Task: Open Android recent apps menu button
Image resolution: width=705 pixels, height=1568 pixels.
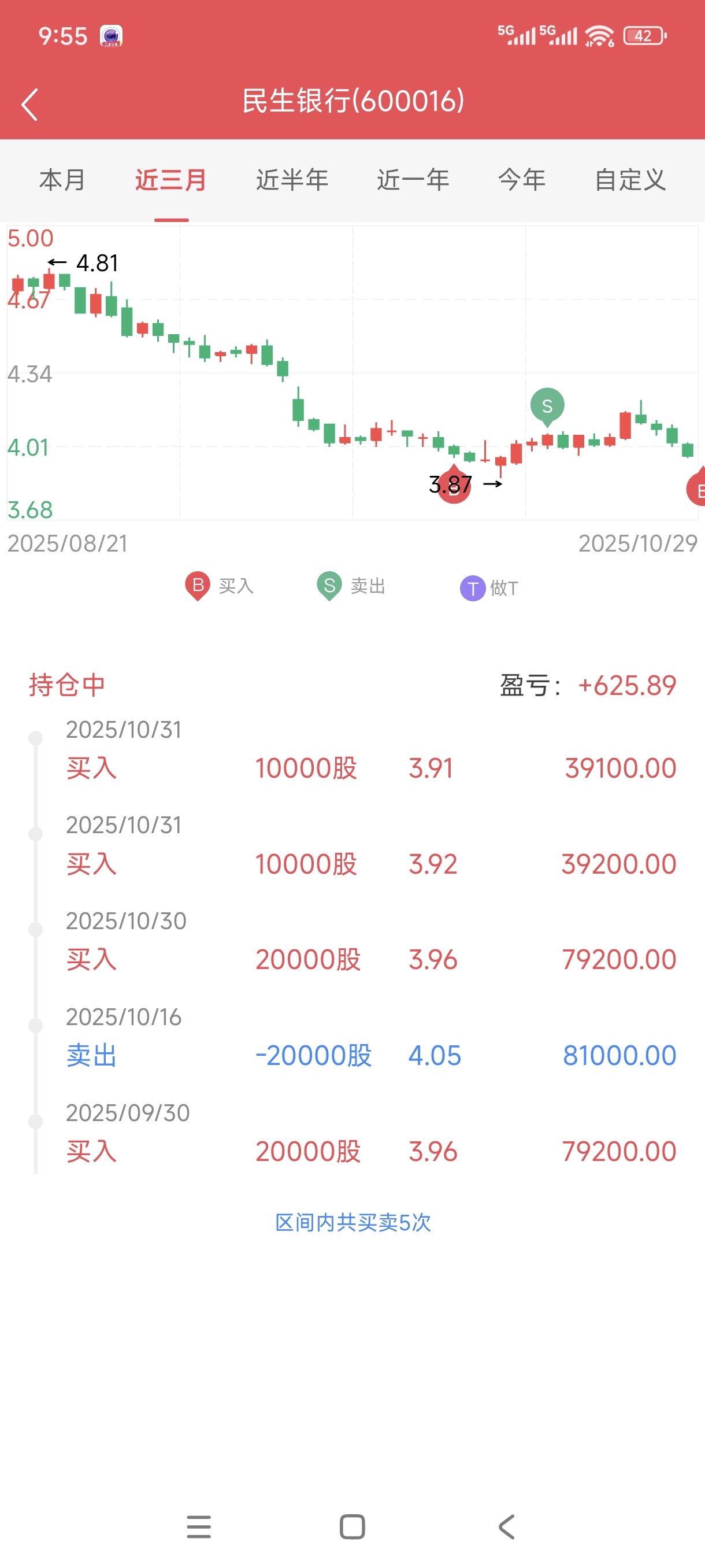Action: pos(199,1526)
